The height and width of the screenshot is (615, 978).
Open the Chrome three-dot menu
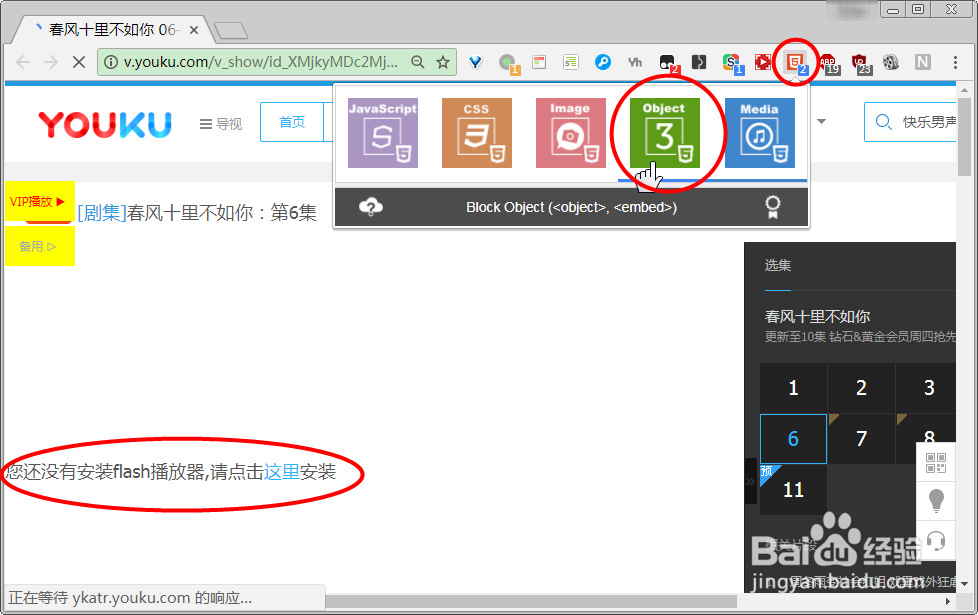click(x=955, y=62)
